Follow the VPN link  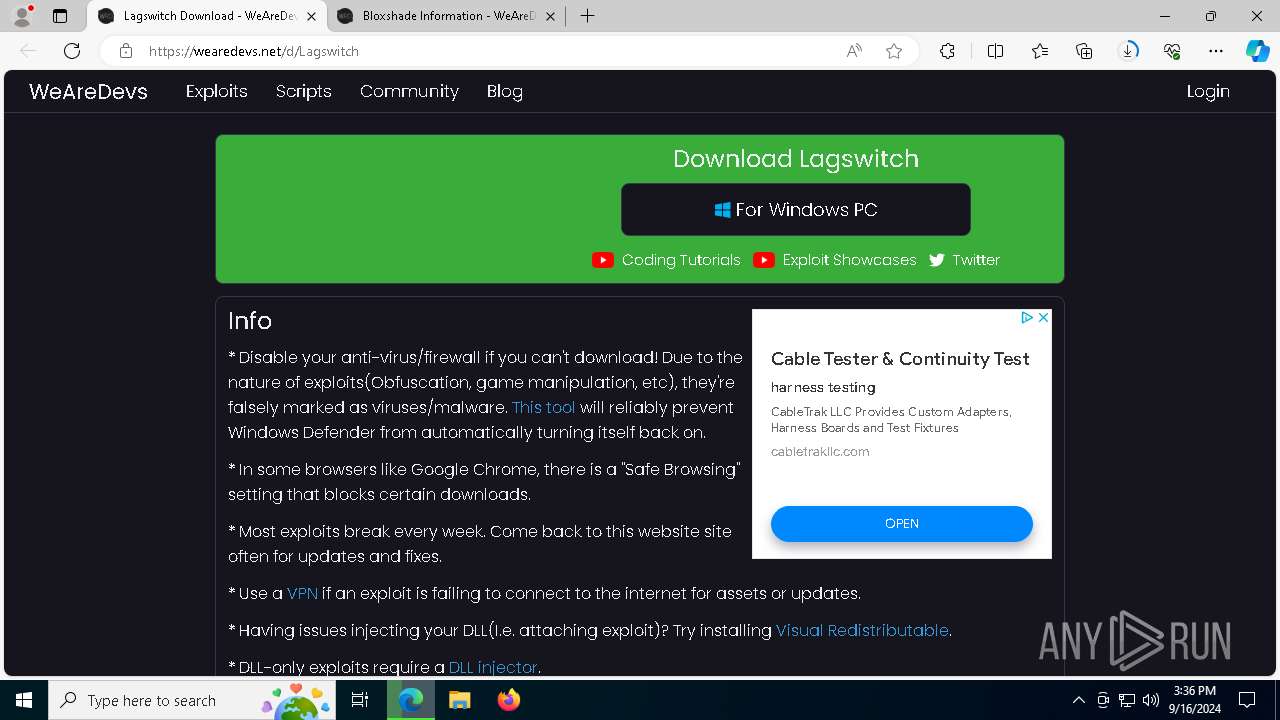[x=302, y=593]
